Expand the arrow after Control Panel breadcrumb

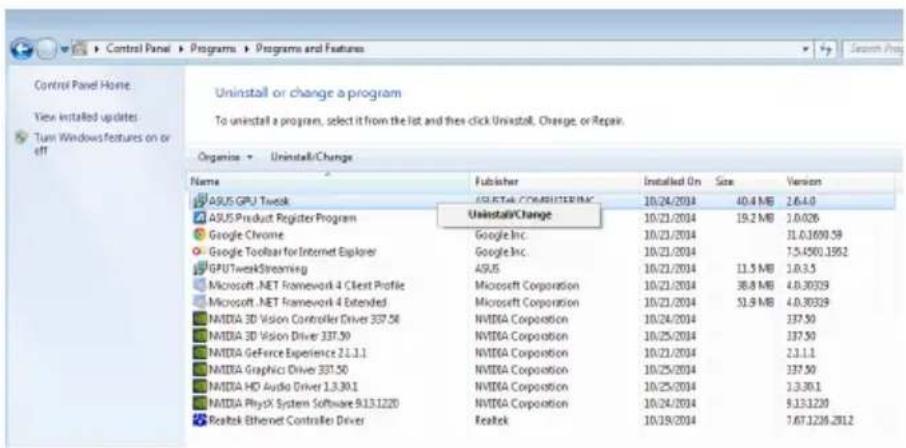[x=179, y=49]
